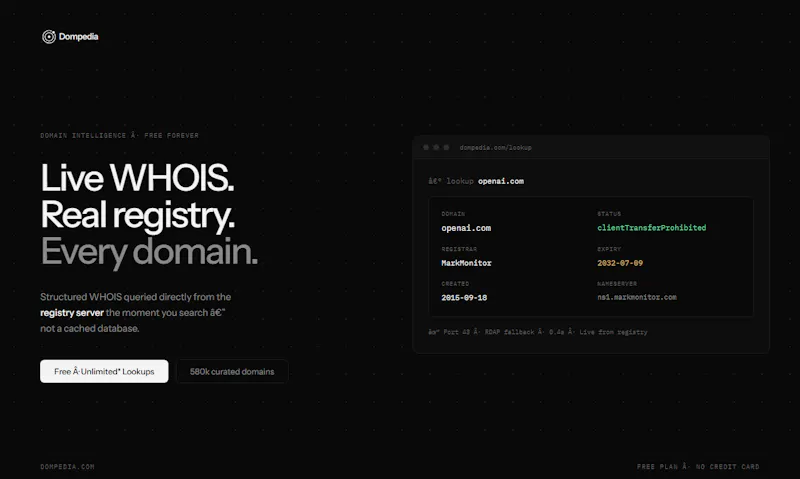Click the 580k curated domains button
Viewport: 800px width, 479px height.
[x=232, y=371]
